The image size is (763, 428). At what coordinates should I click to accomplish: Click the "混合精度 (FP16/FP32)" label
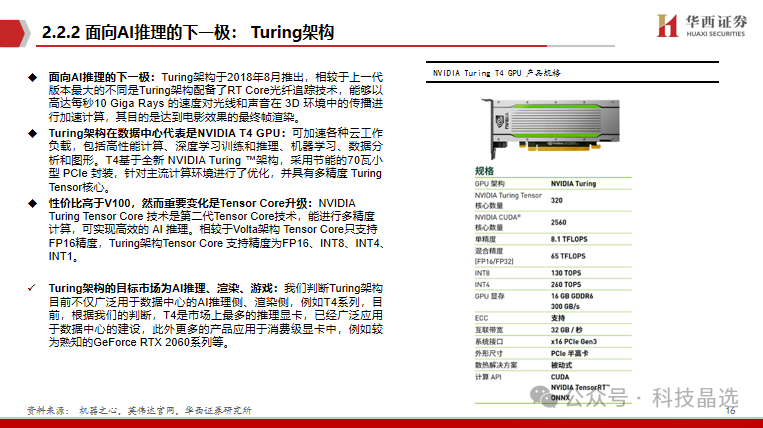[494, 256]
